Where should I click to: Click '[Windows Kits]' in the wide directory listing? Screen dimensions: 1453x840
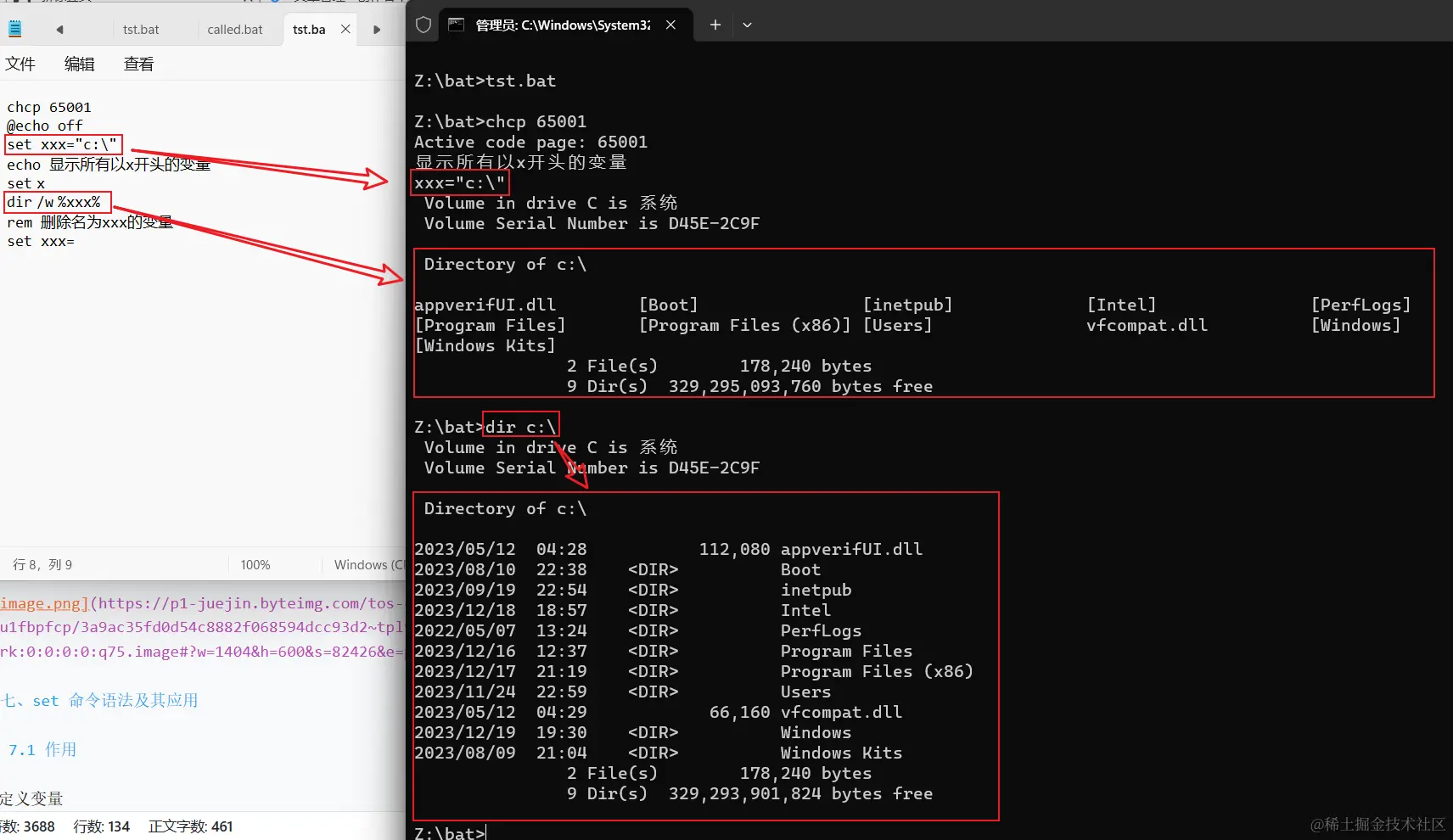click(485, 345)
